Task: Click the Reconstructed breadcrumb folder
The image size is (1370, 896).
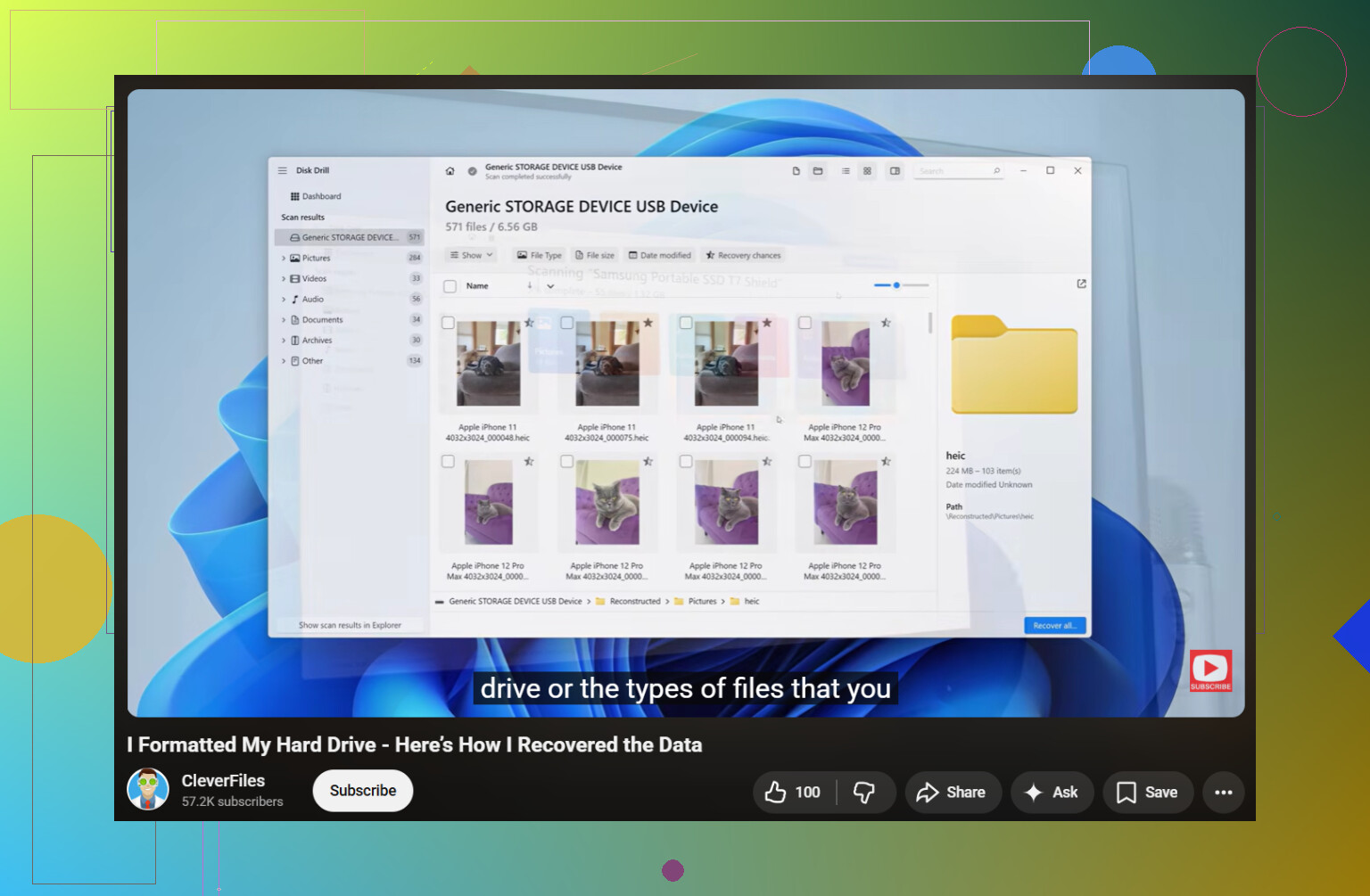Action: [628, 602]
